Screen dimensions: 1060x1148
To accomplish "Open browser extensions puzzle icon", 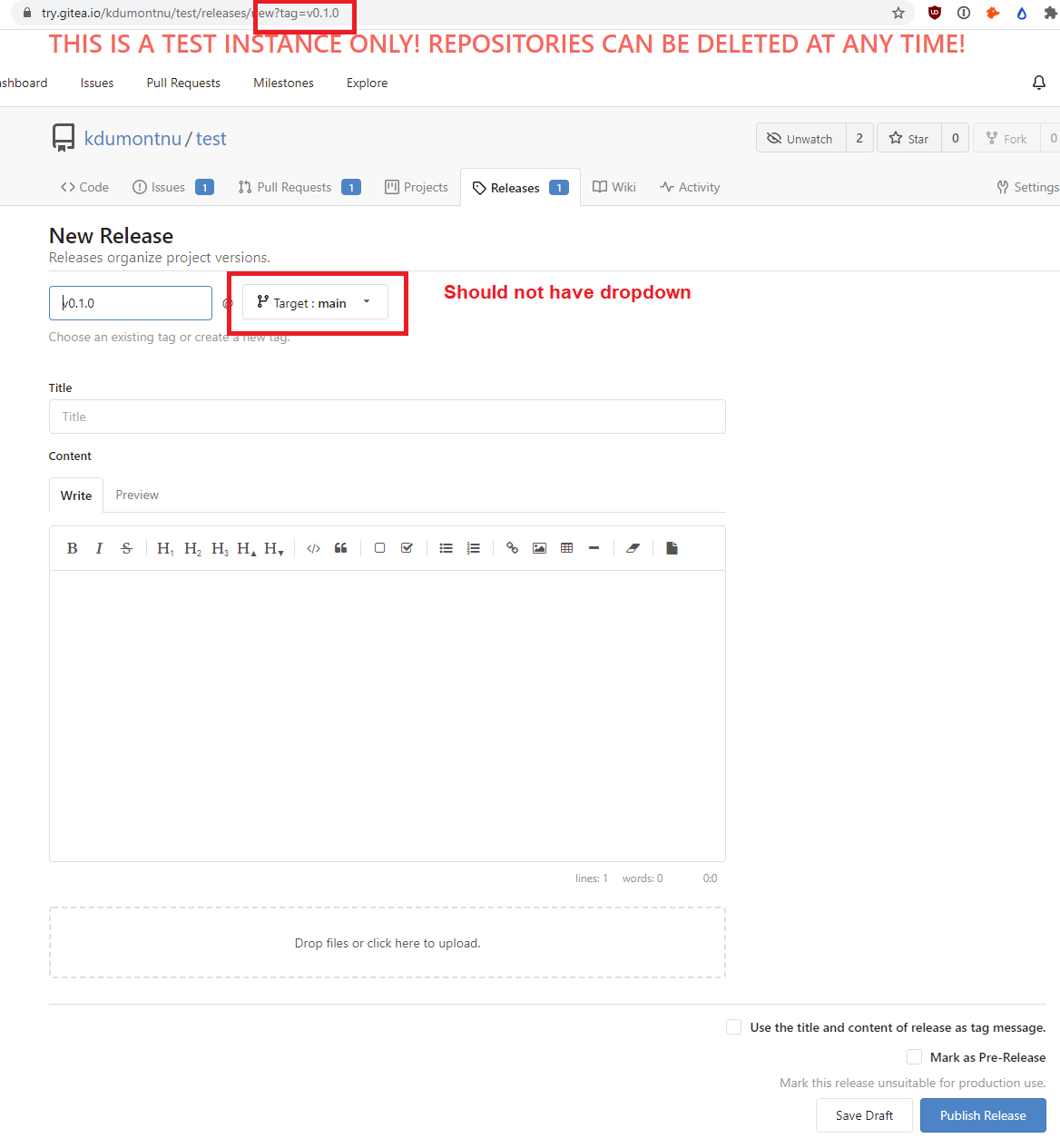I will coord(1050,13).
